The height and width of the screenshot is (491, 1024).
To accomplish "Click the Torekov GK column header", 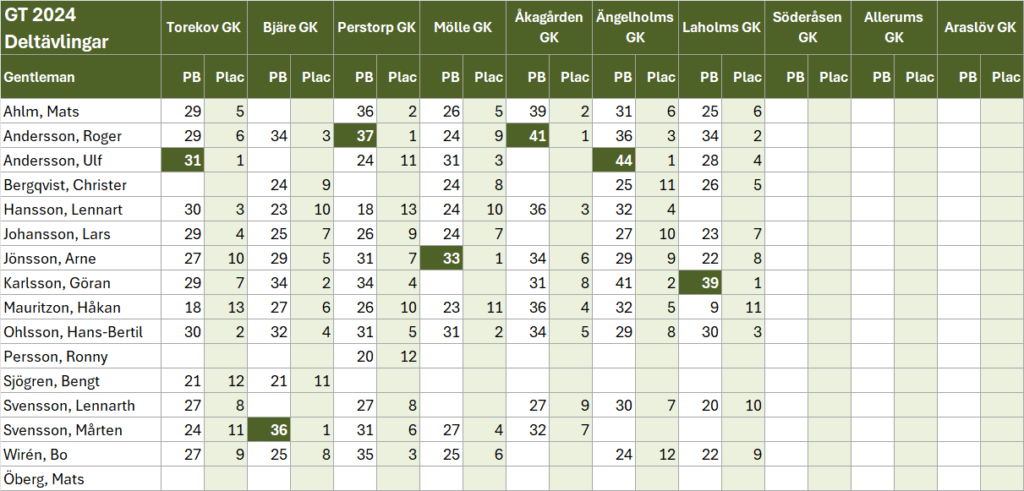I will (x=204, y=27).
